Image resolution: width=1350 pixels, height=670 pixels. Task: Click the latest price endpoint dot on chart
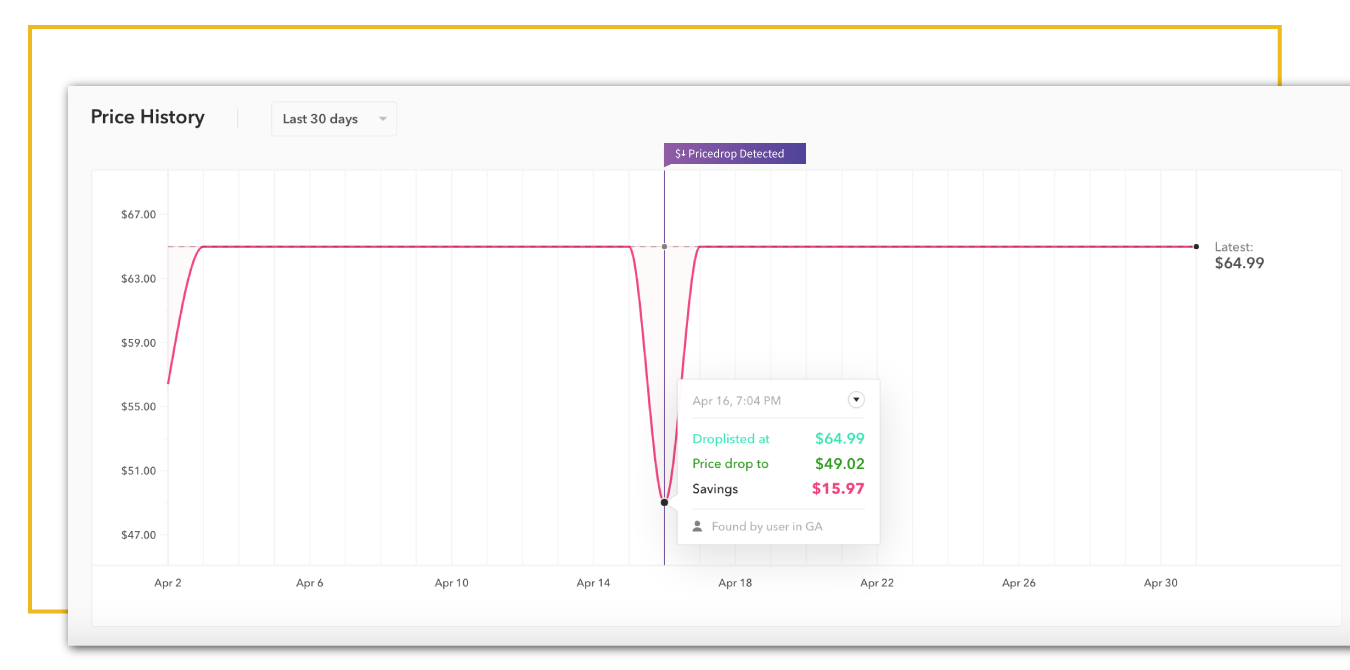click(x=1196, y=246)
